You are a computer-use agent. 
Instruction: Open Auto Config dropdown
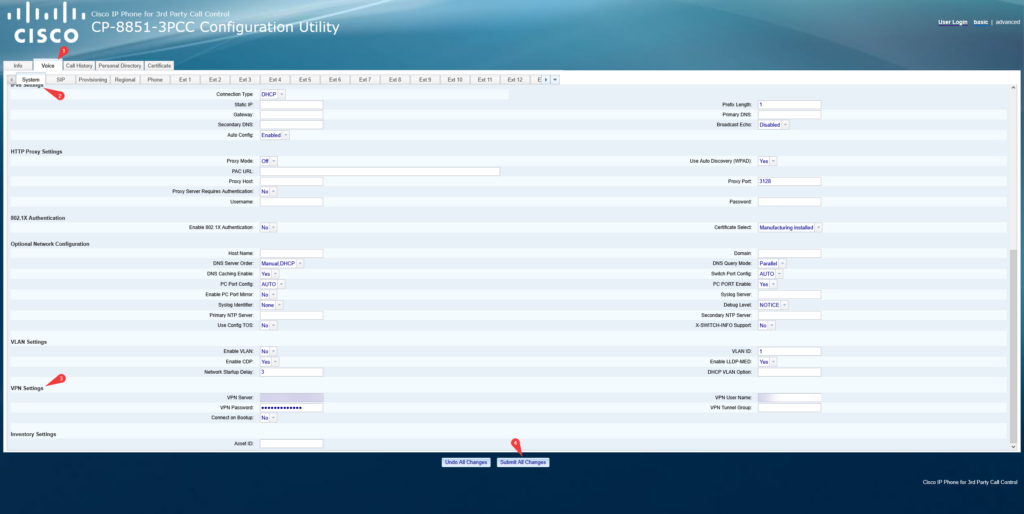(x=274, y=135)
